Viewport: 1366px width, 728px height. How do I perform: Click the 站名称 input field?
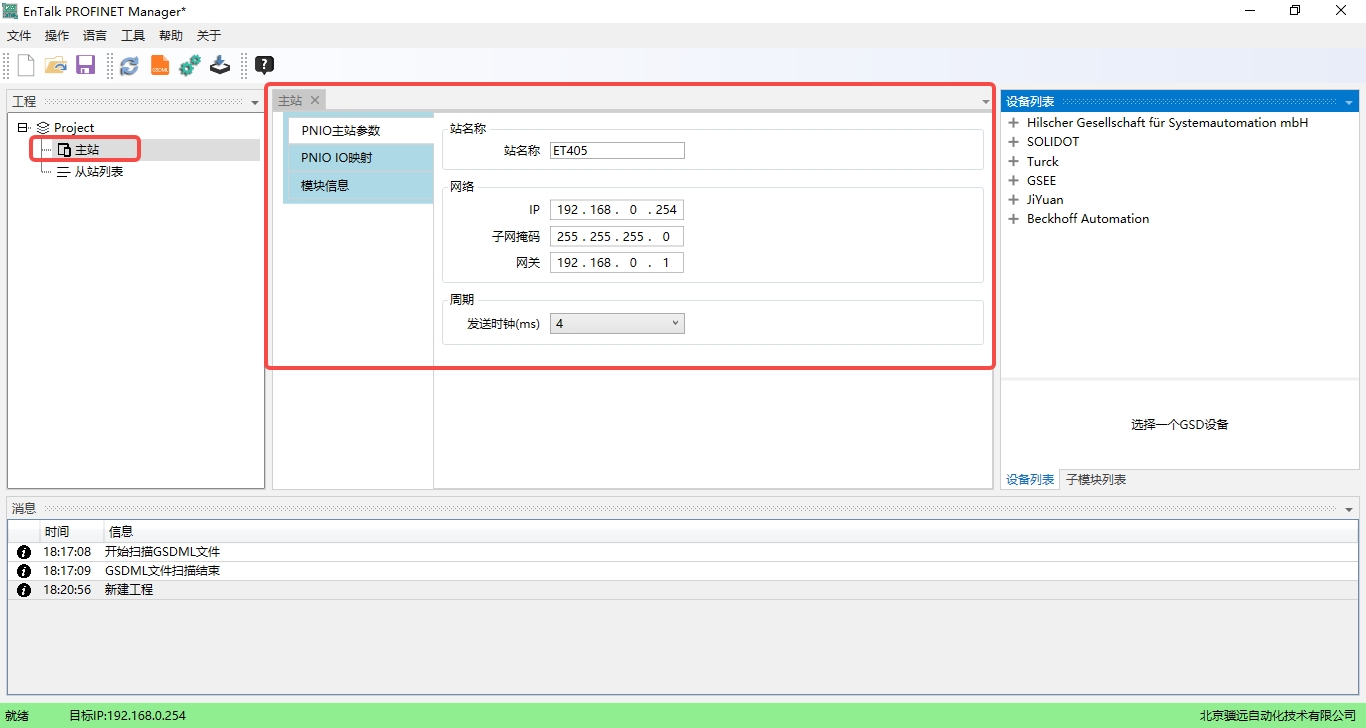617,151
